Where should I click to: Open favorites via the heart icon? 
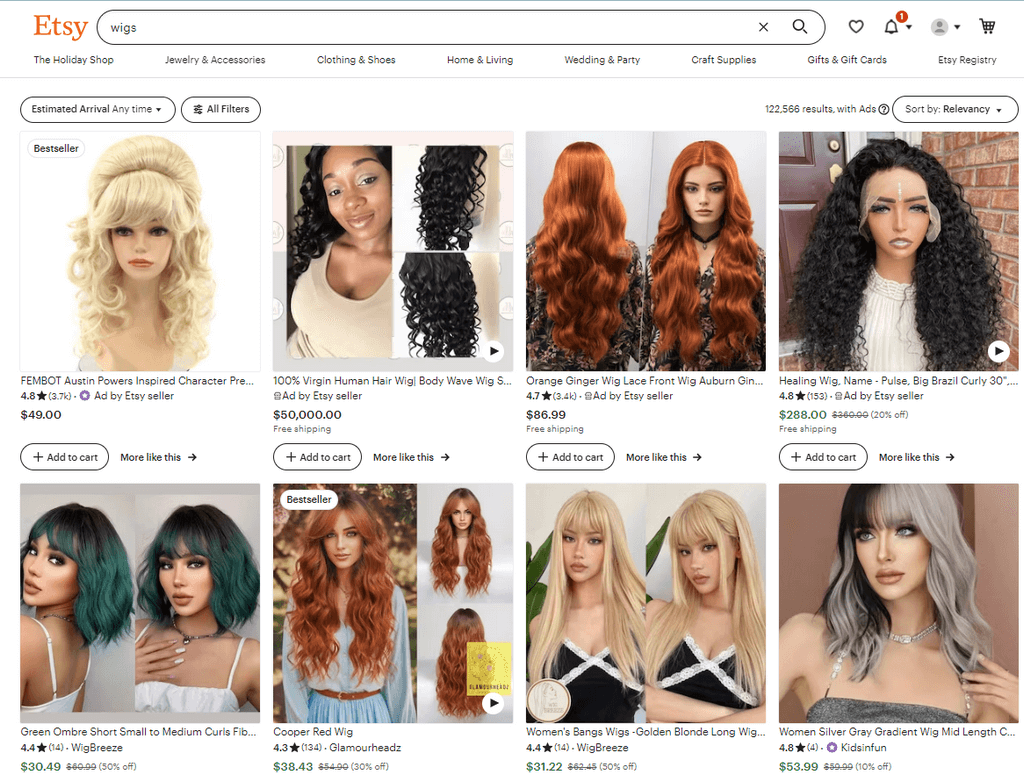pos(856,26)
